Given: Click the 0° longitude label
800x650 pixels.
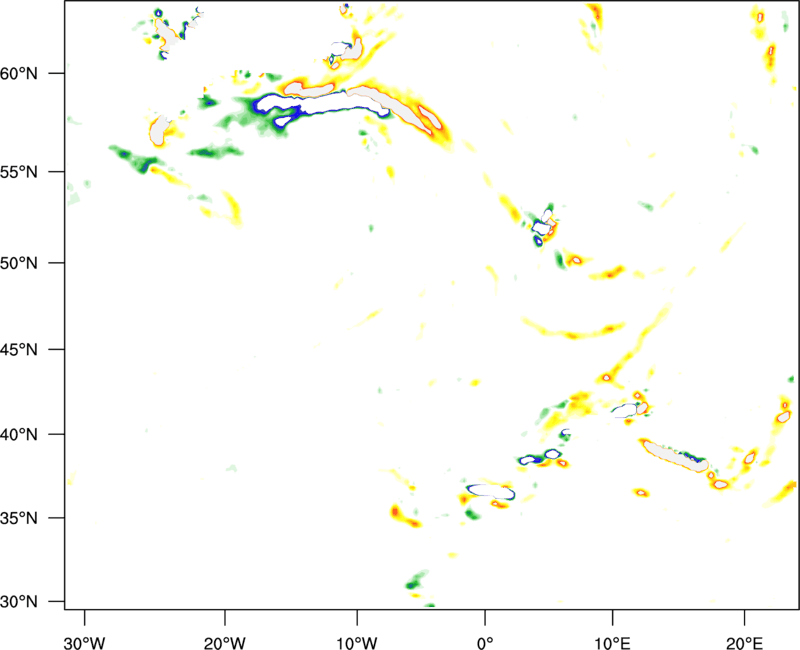Looking at the screenshot, I should click(x=485, y=643).
